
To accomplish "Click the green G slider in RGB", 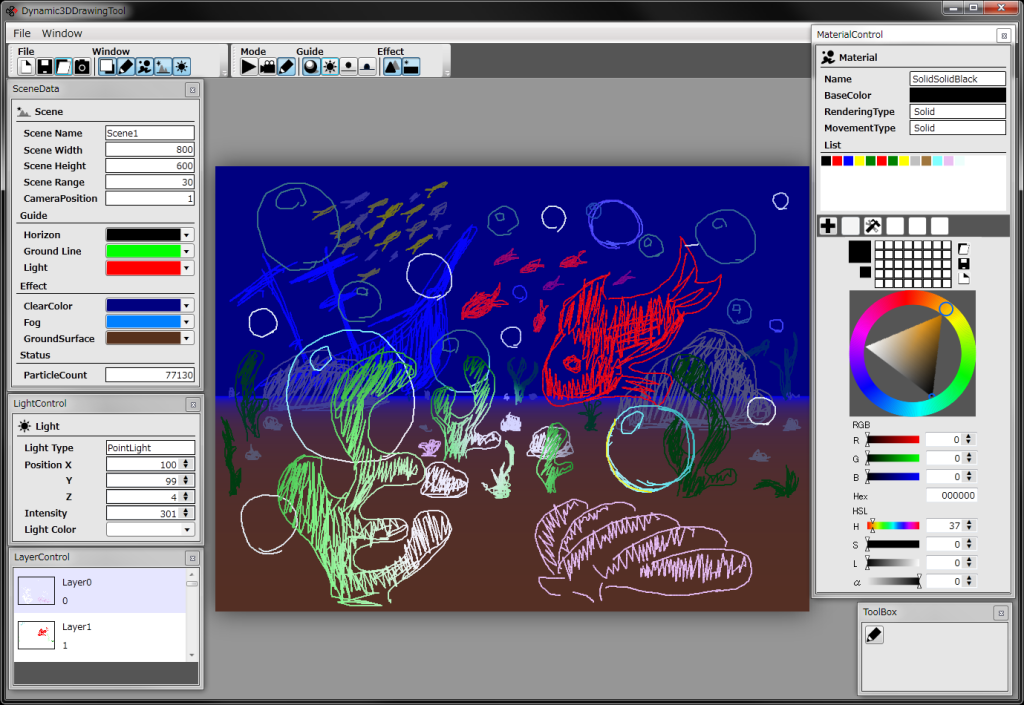I will tap(893, 458).
